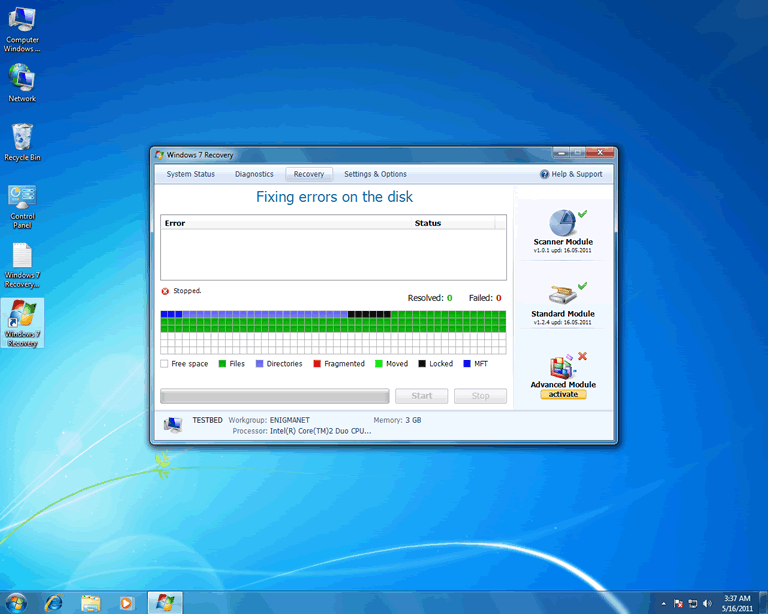Go to Settings & Options tab
The width and height of the screenshot is (768, 614).
tap(375, 174)
